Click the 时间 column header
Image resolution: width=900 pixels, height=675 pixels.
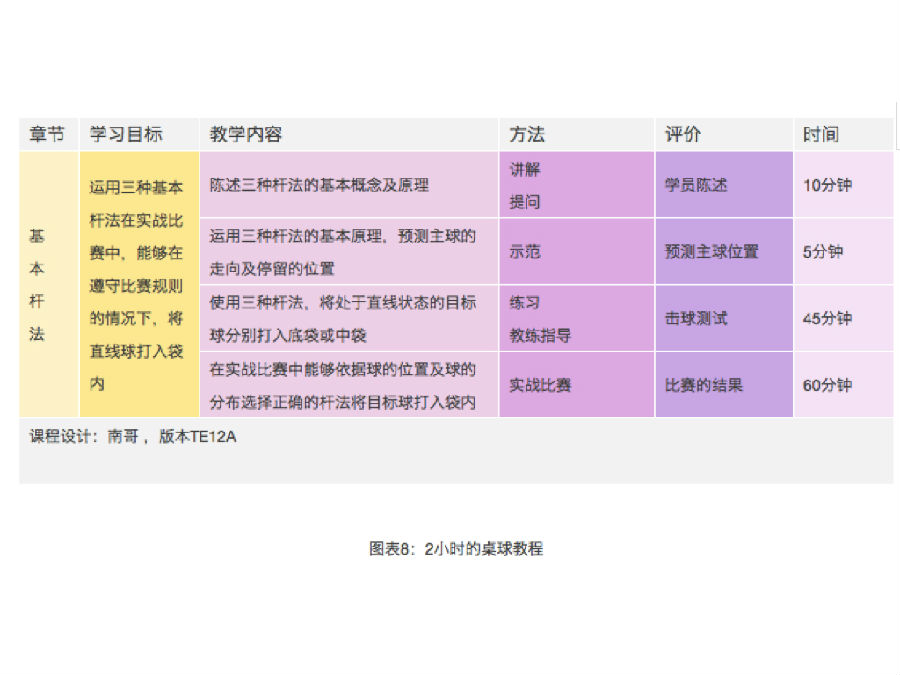(x=843, y=134)
